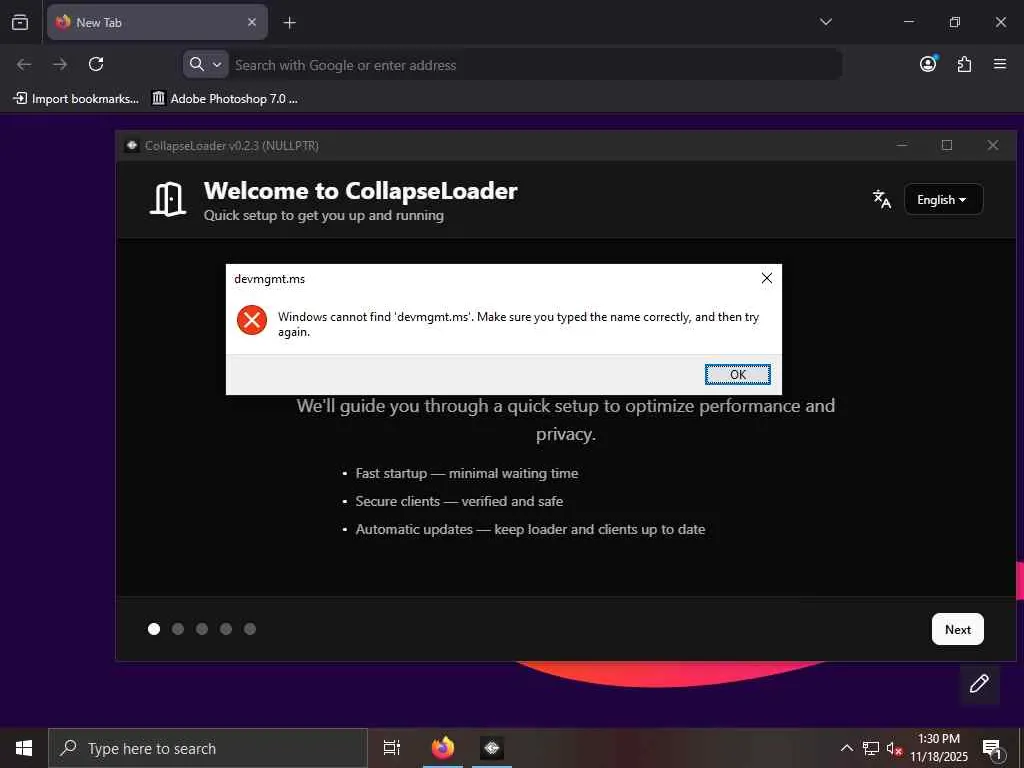Click Next in CollapseLoader setup

pyautogui.click(x=957, y=629)
